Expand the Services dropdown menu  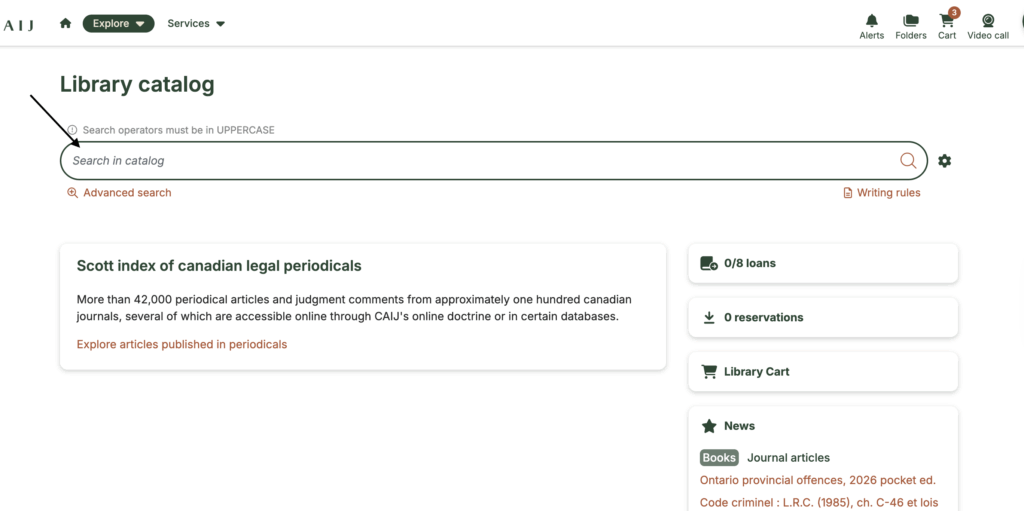[x=196, y=23]
